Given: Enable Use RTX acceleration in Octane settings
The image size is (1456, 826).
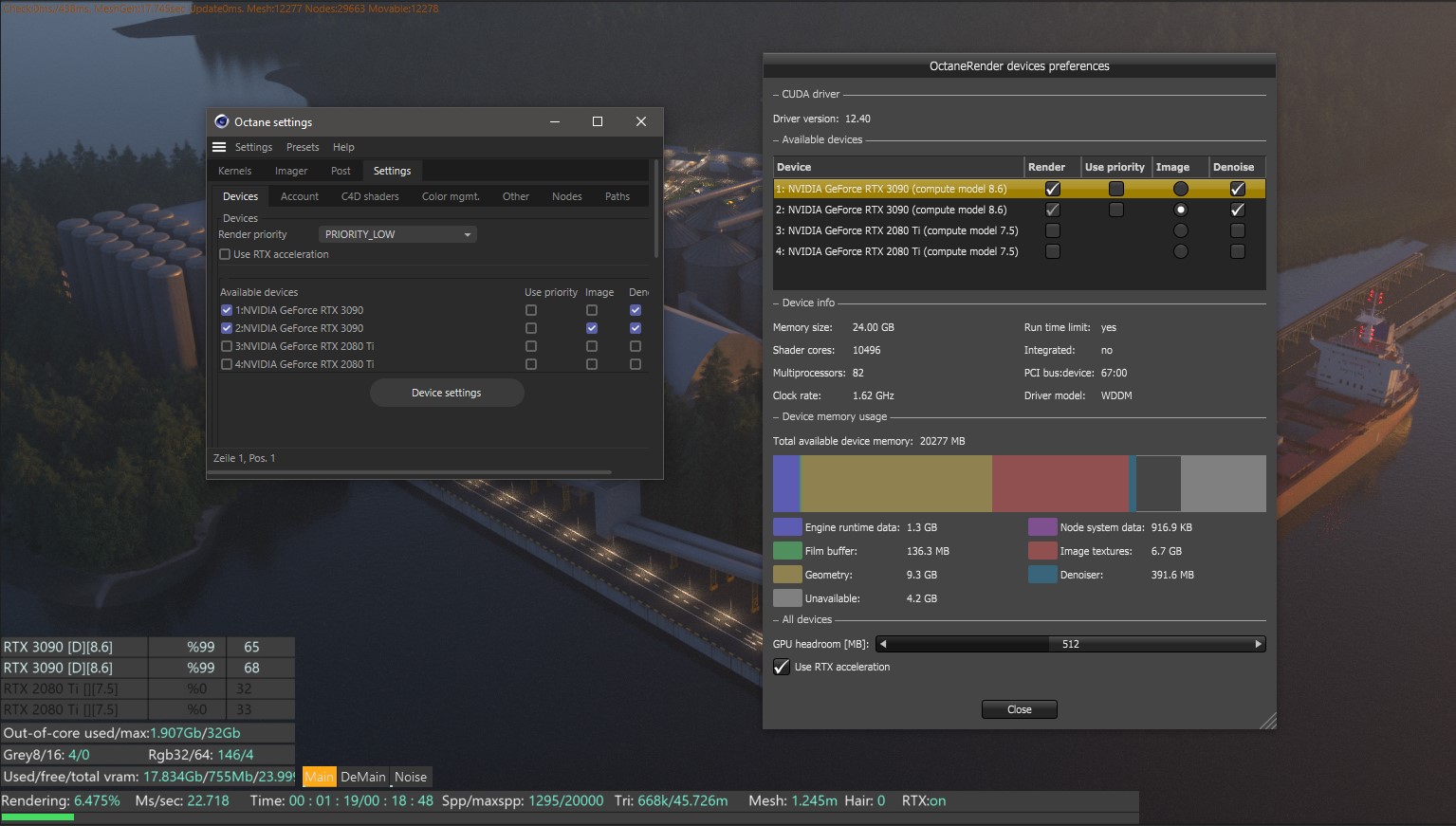Looking at the screenshot, I should coord(225,254).
